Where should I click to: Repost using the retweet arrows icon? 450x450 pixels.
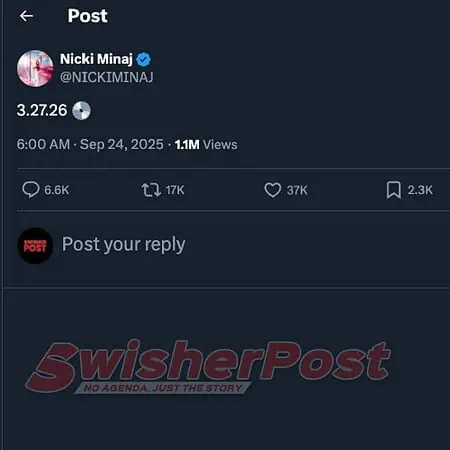(x=151, y=190)
